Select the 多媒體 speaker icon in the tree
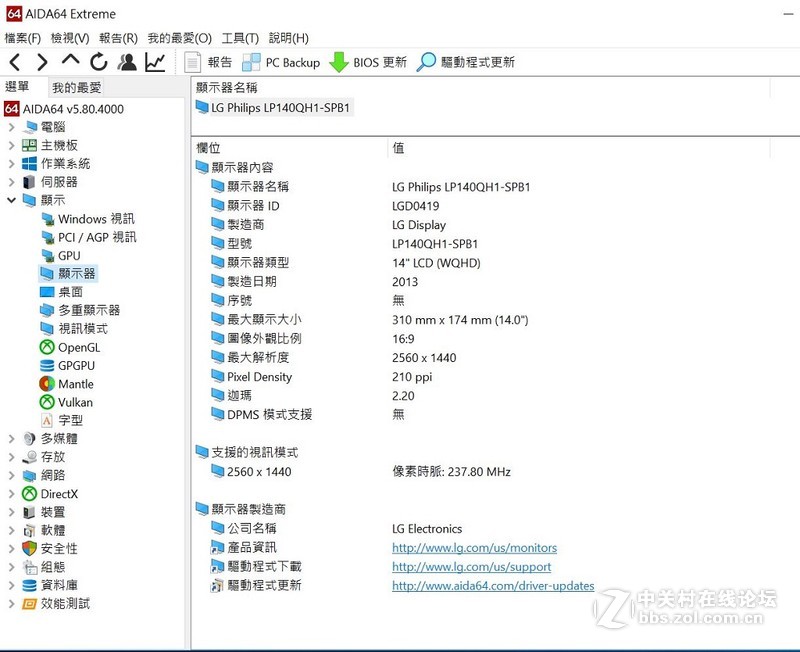 30,439
